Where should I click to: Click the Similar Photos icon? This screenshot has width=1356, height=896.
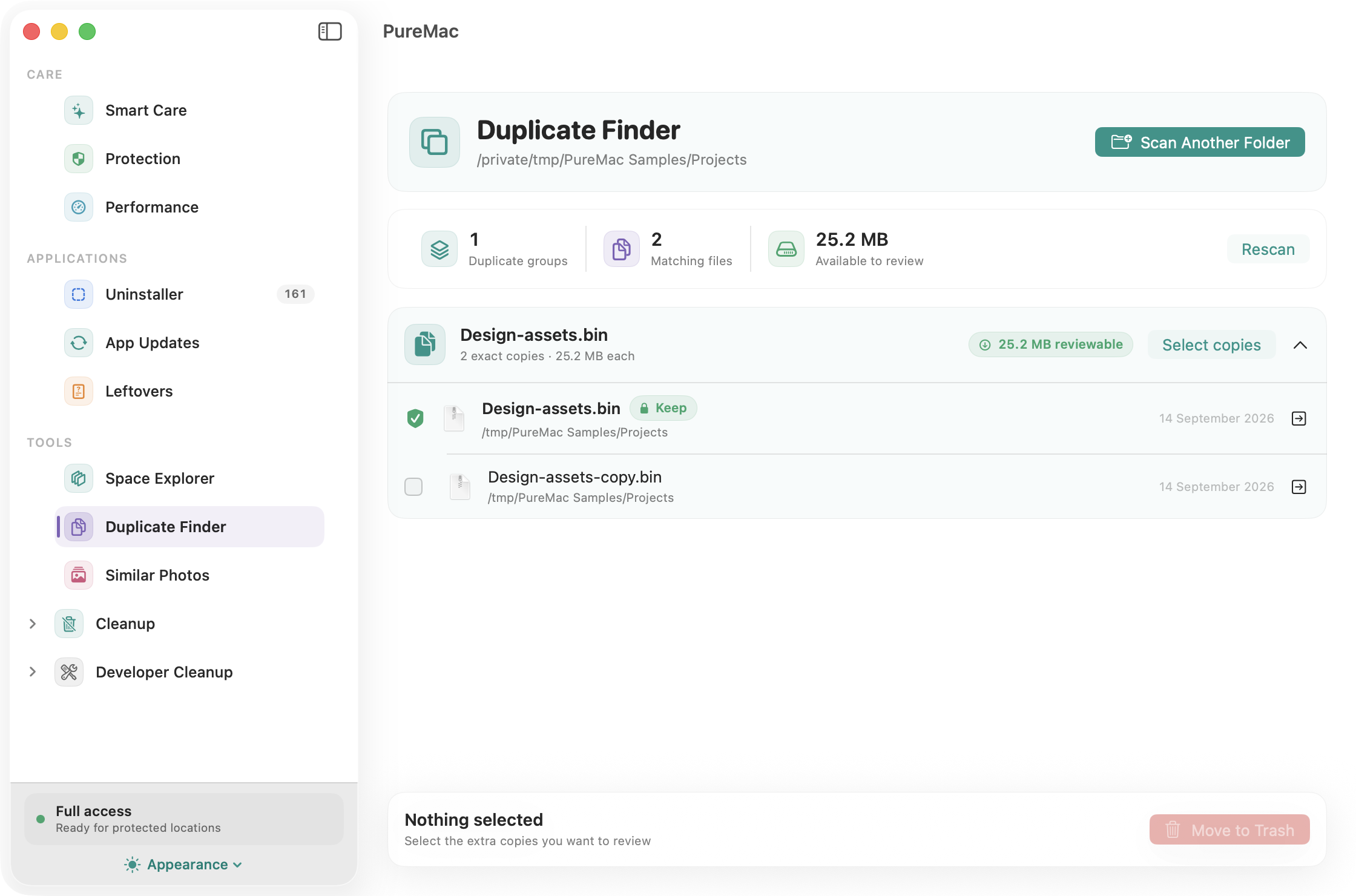pyautogui.click(x=79, y=575)
